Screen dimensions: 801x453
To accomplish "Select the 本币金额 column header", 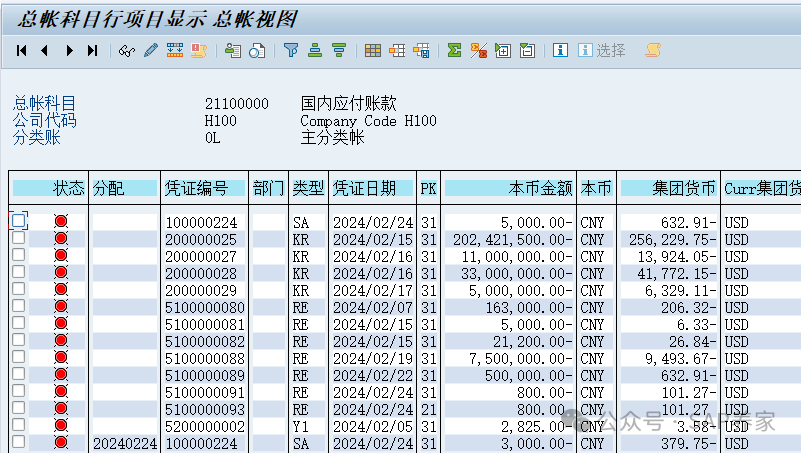I will point(508,188).
